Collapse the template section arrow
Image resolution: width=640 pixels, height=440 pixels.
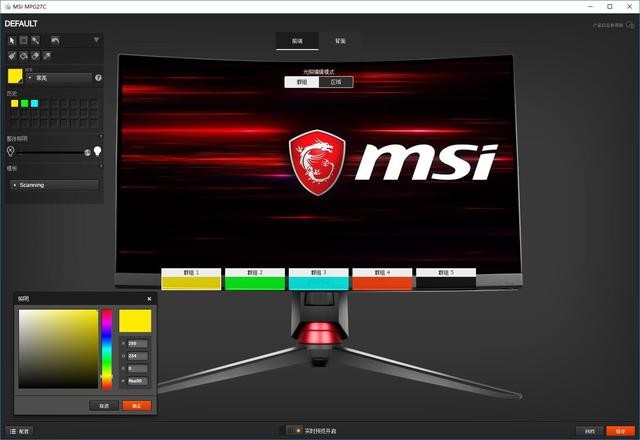pos(101,166)
